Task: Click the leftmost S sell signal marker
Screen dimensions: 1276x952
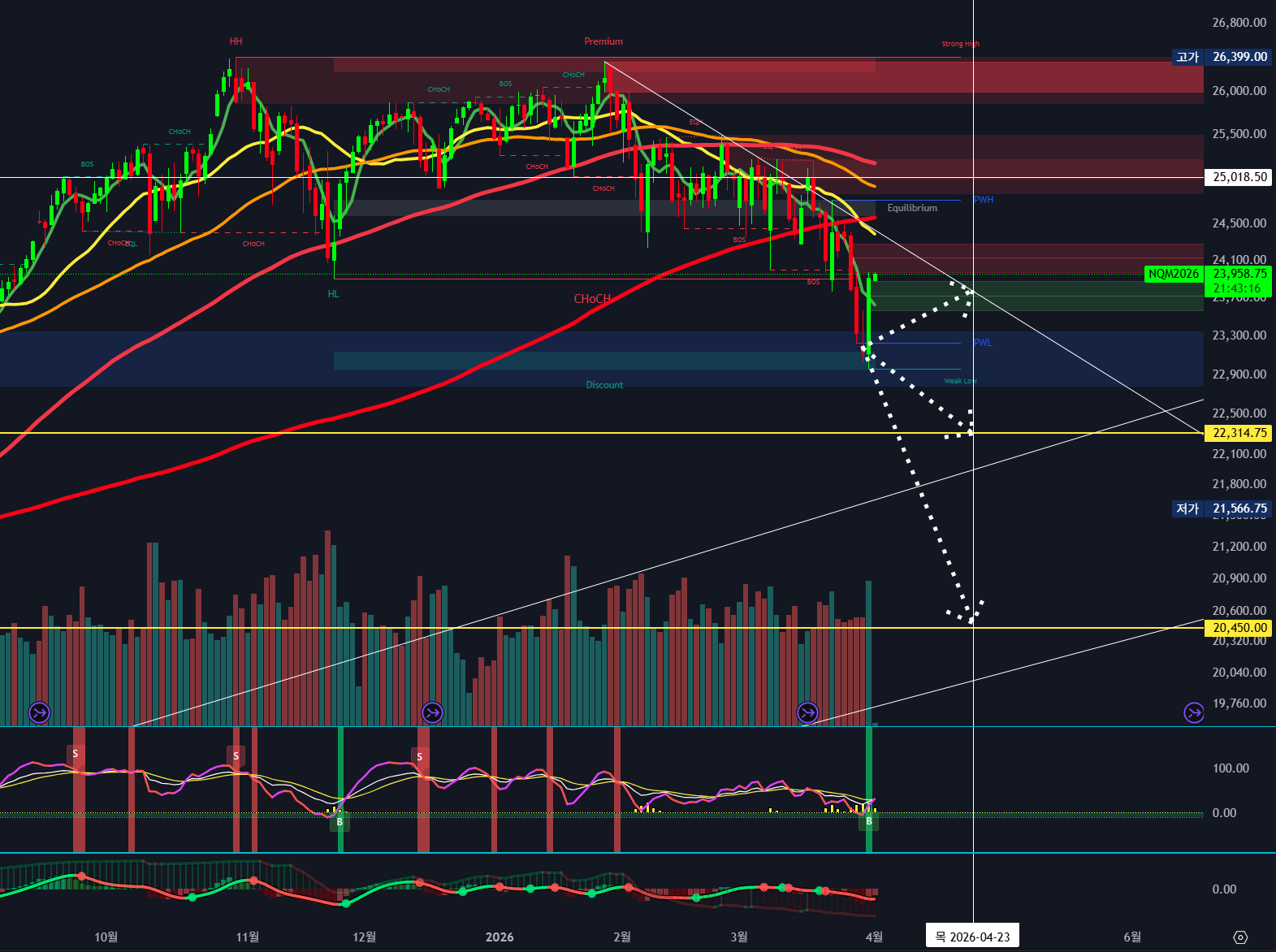Action: coord(76,754)
